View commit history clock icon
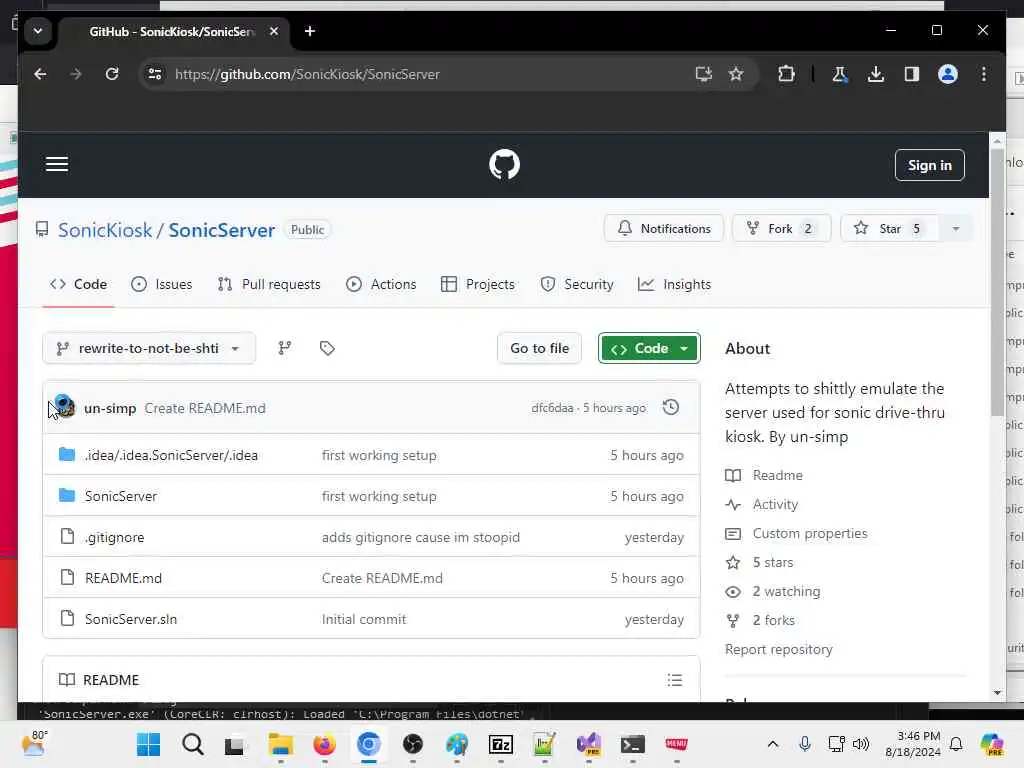Viewport: 1024px width, 768px height. point(671,408)
